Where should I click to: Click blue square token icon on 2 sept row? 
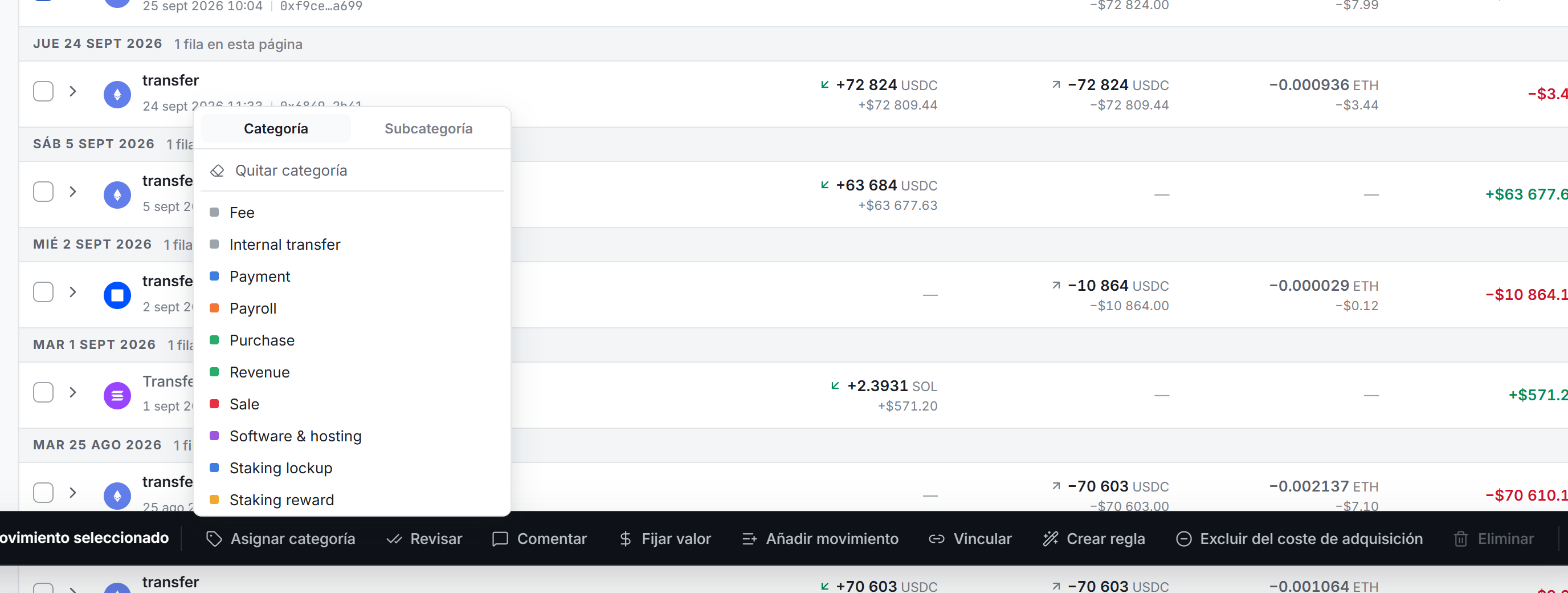click(117, 295)
